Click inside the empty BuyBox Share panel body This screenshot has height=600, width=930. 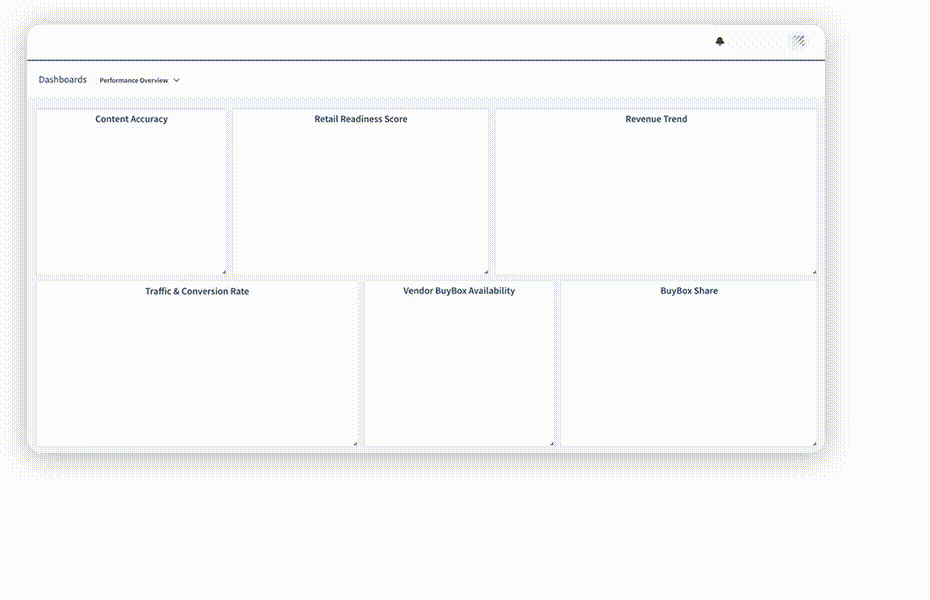688,370
